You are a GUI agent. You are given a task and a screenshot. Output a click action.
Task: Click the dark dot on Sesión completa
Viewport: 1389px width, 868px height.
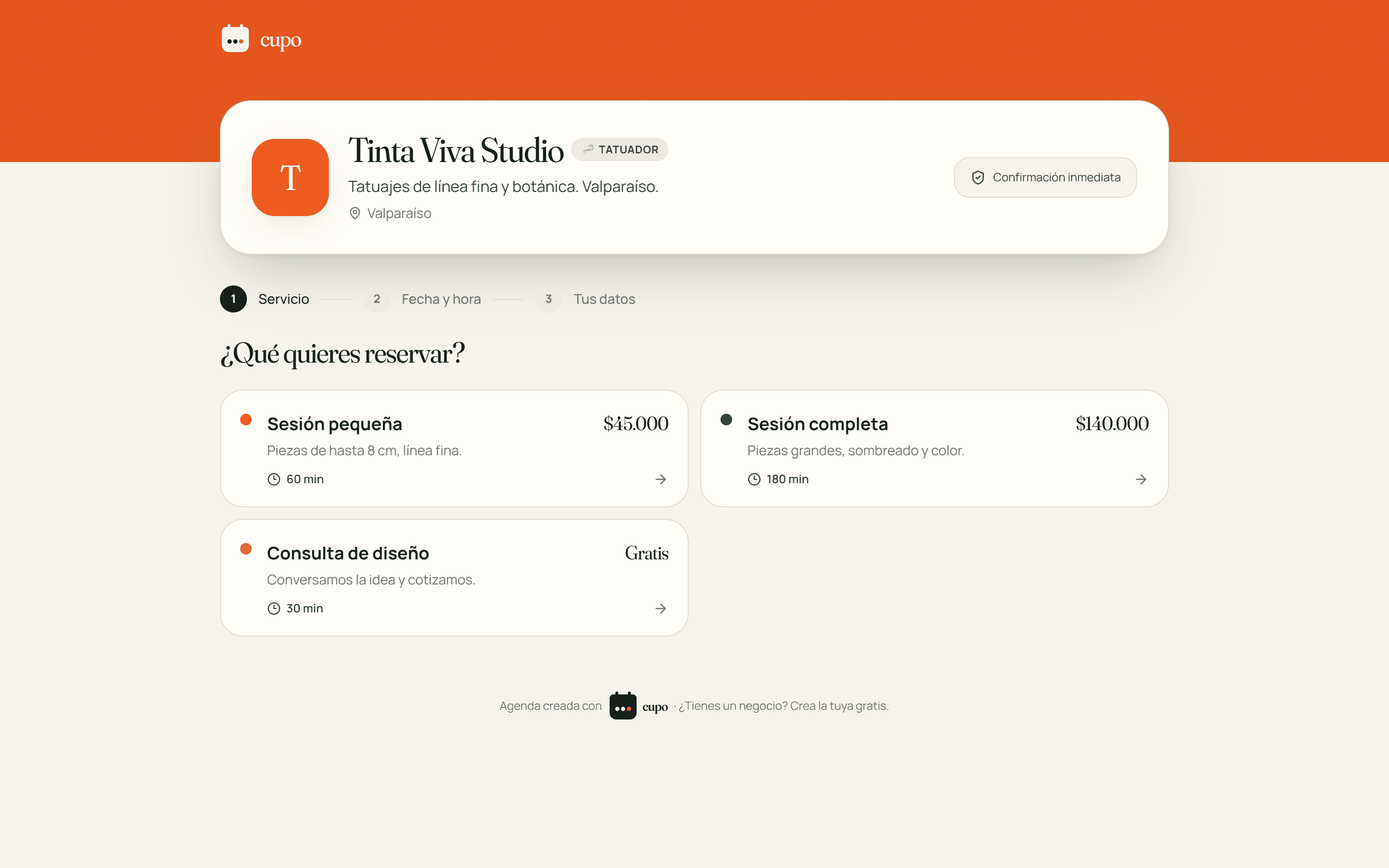tap(727, 420)
